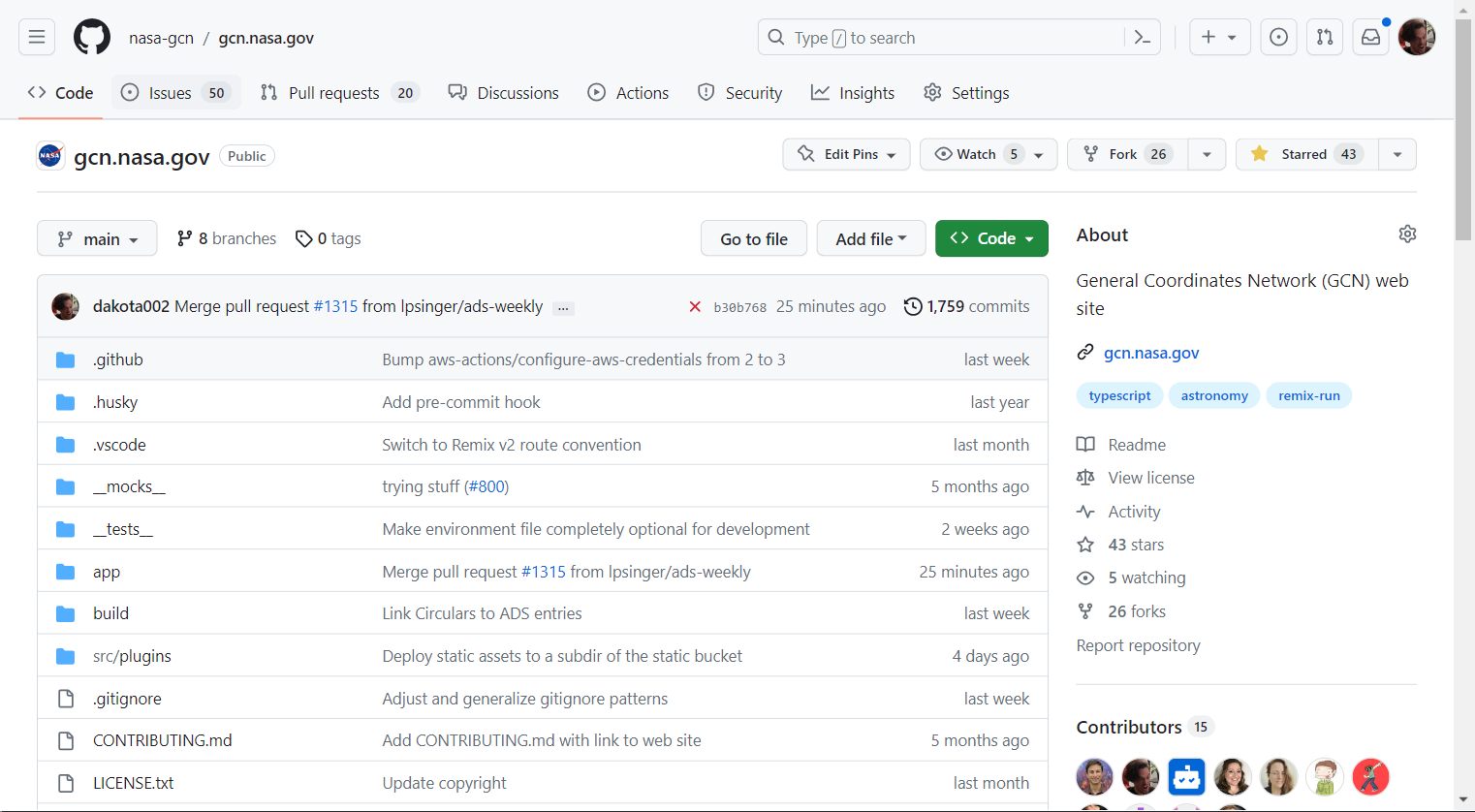Open the .vscode folder

(119, 445)
